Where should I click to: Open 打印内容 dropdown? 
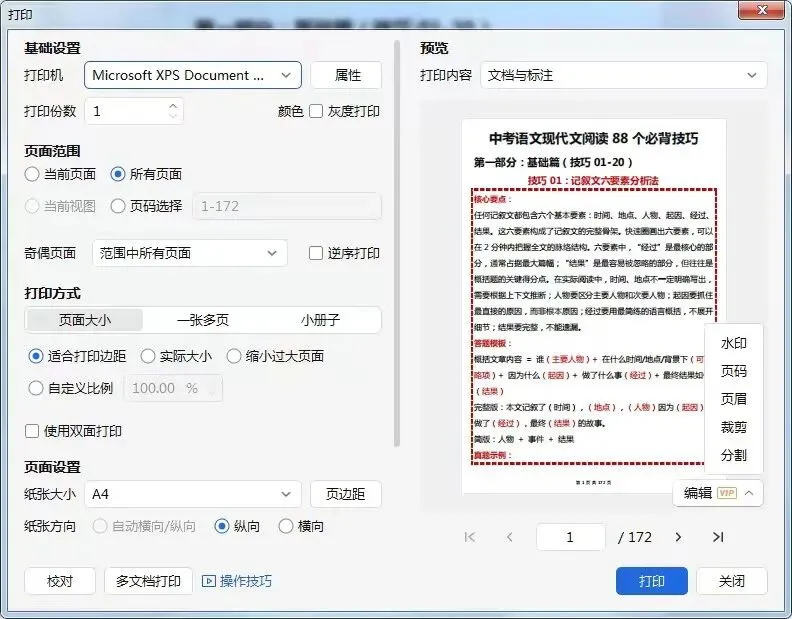point(624,75)
